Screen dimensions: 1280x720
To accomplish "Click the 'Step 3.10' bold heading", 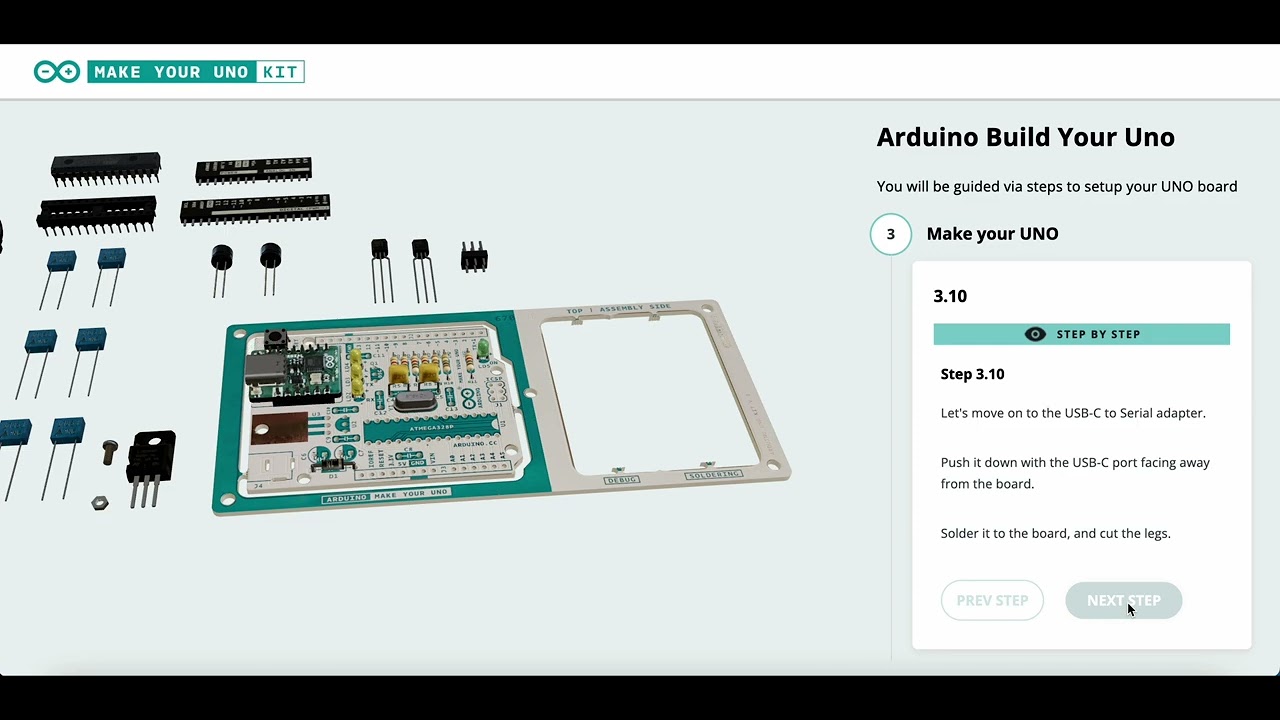I will (x=972, y=374).
